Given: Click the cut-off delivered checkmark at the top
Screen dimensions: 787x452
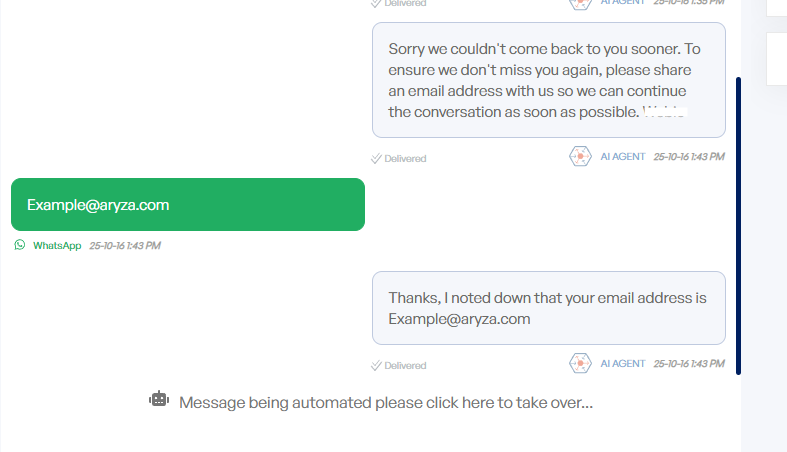Looking at the screenshot, I should pyautogui.click(x=376, y=3).
